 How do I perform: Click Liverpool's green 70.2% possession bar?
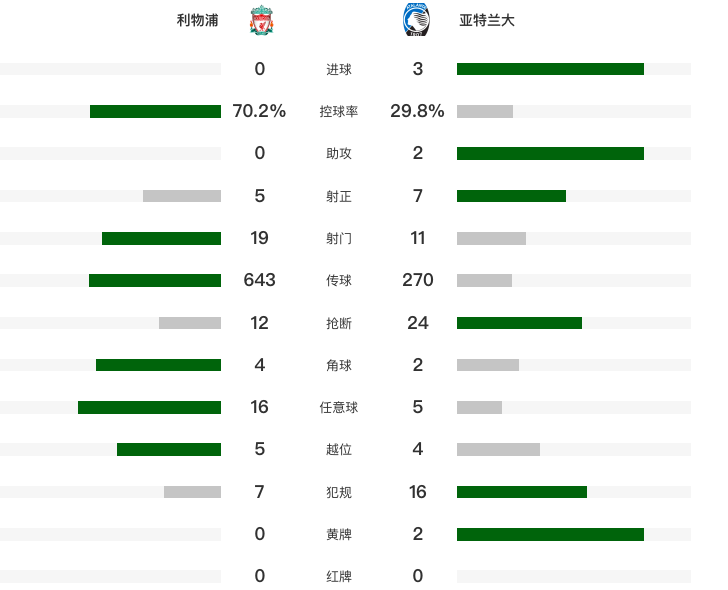point(155,112)
